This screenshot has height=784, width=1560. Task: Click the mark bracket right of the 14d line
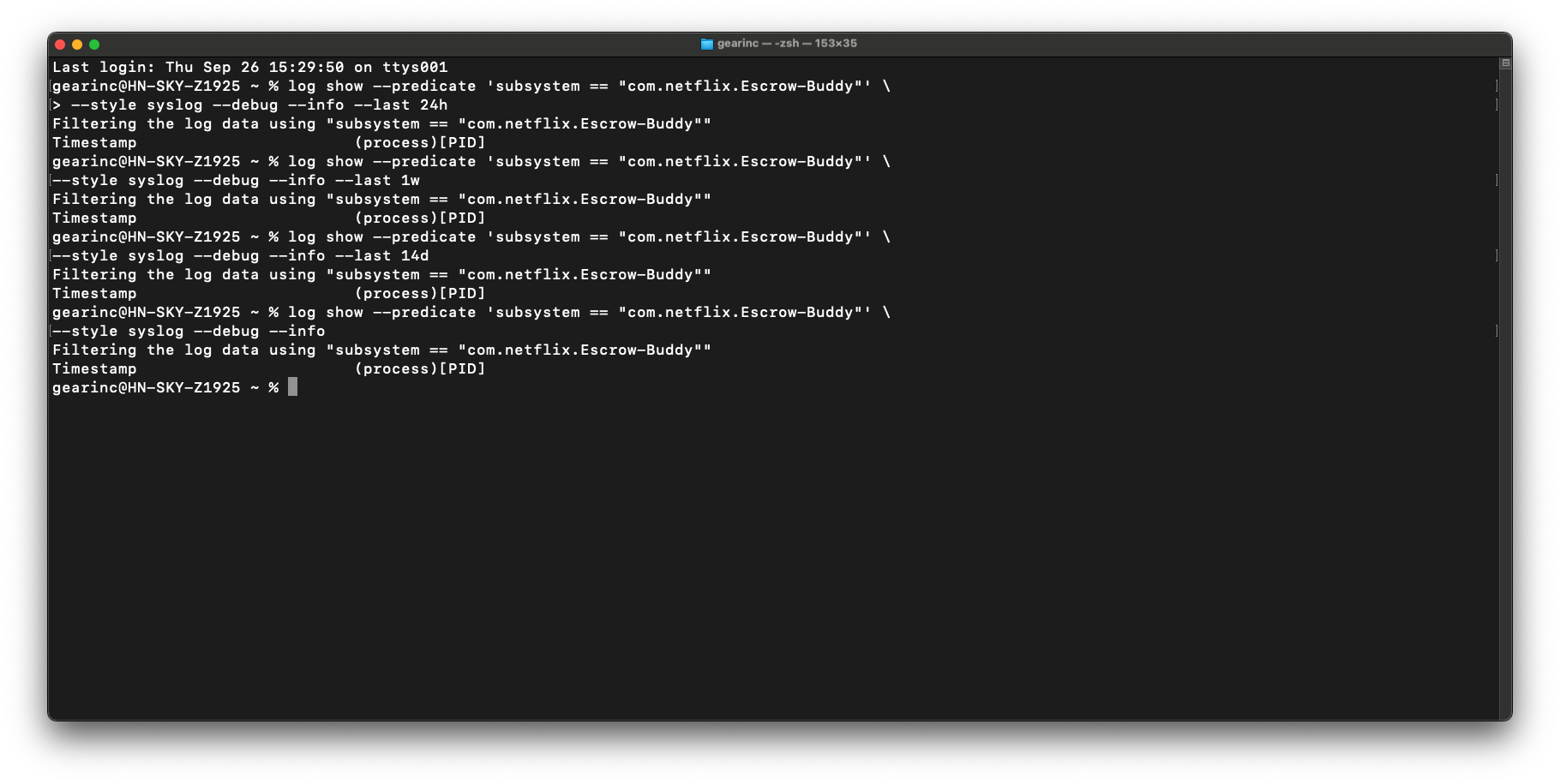pyautogui.click(x=1497, y=255)
